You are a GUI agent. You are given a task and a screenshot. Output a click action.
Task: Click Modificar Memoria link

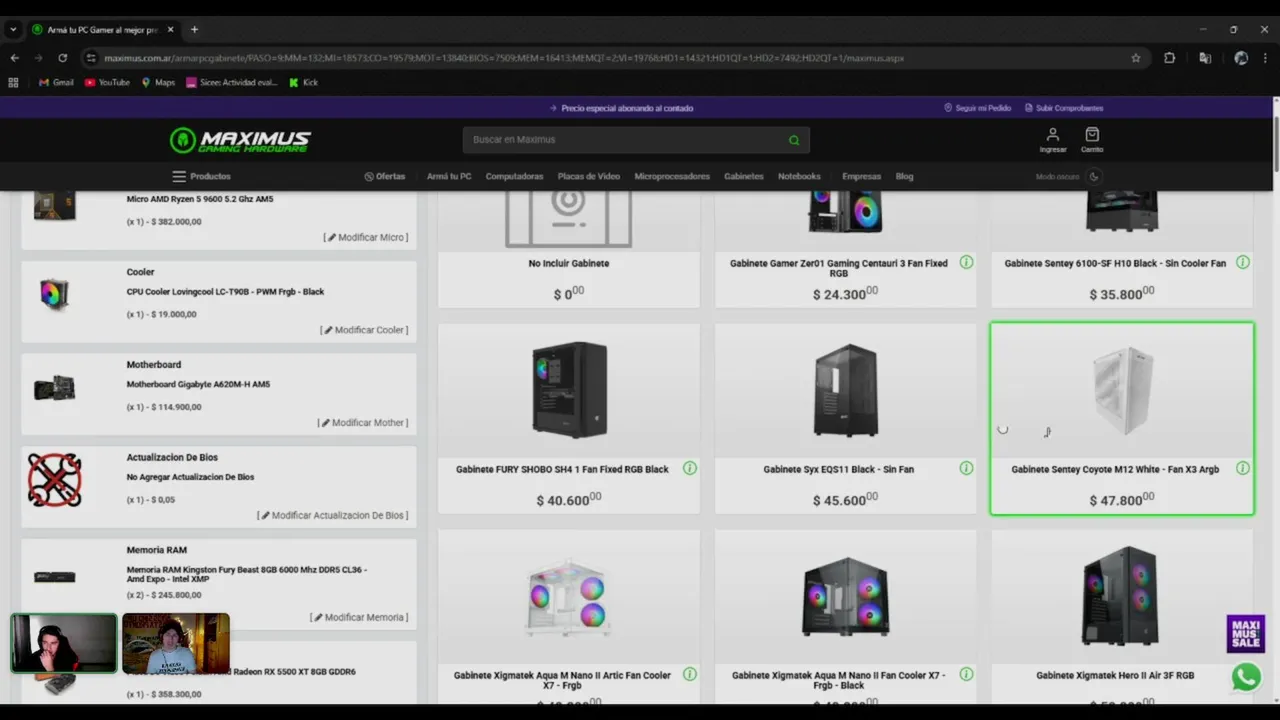point(359,618)
